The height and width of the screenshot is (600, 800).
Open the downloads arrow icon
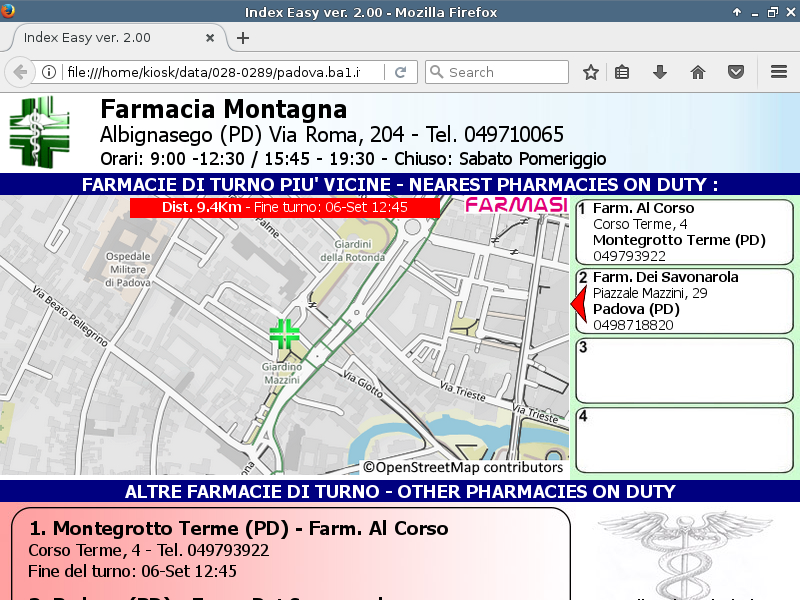[x=660, y=72]
